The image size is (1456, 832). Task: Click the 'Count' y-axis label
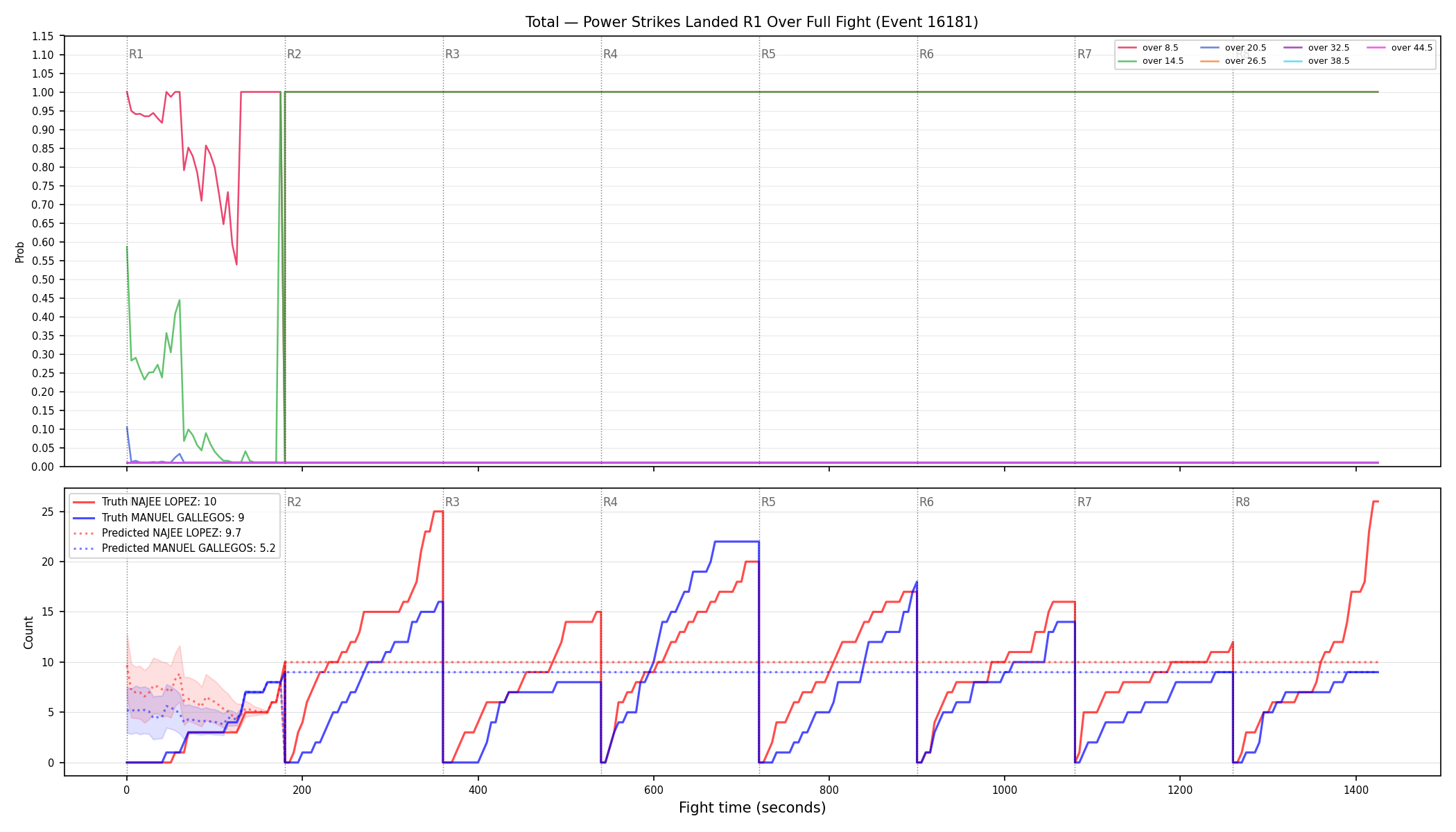point(28,632)
